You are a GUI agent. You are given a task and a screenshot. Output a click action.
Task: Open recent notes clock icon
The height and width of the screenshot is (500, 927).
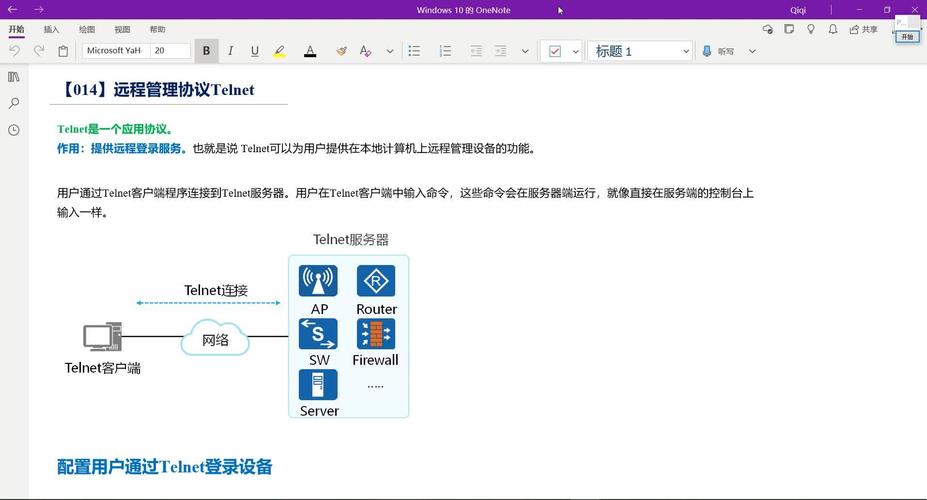coord(14,130)
